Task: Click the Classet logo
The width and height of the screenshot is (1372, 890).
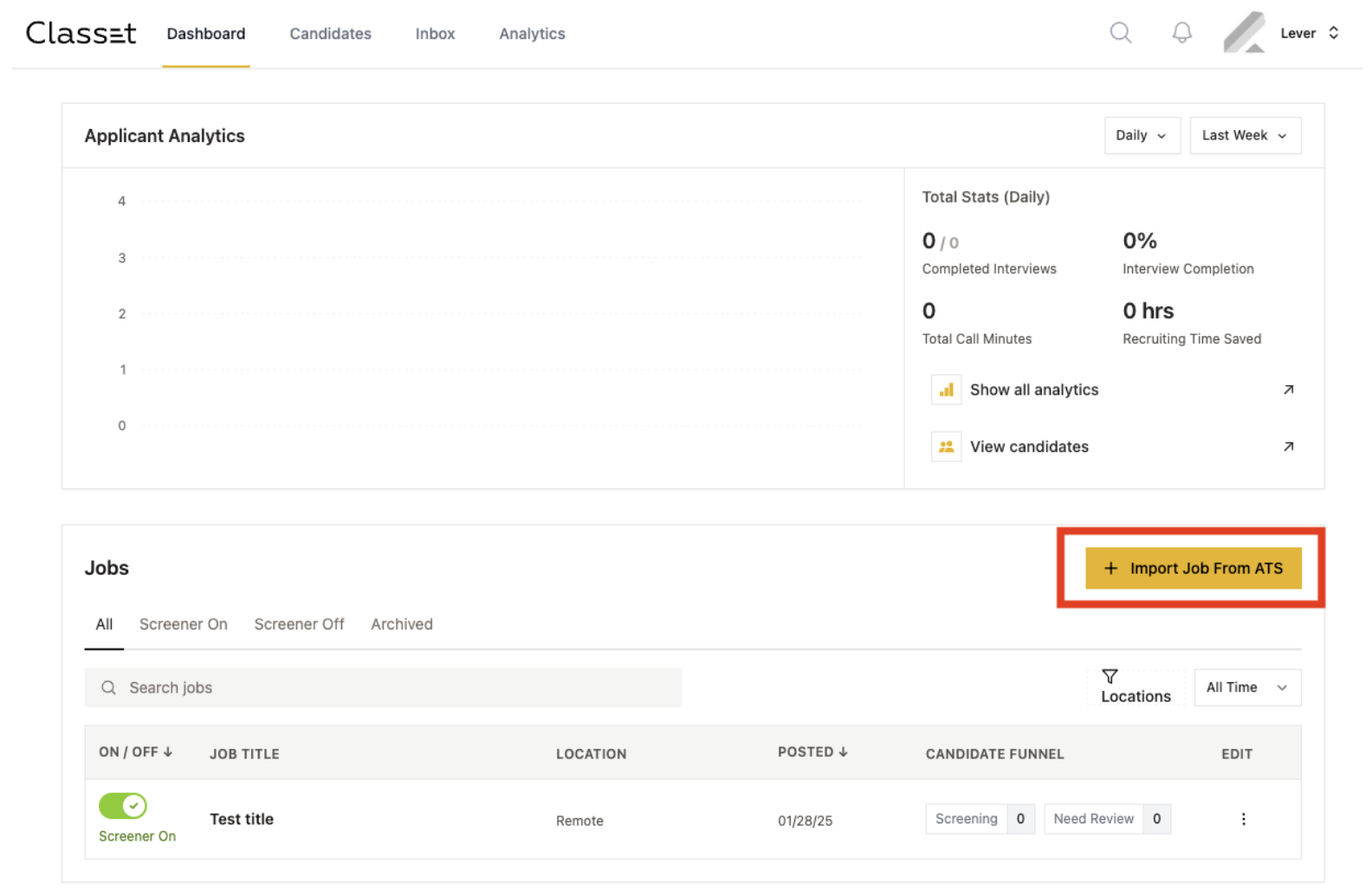Action: pyautogui.click(x=81, y=33)
